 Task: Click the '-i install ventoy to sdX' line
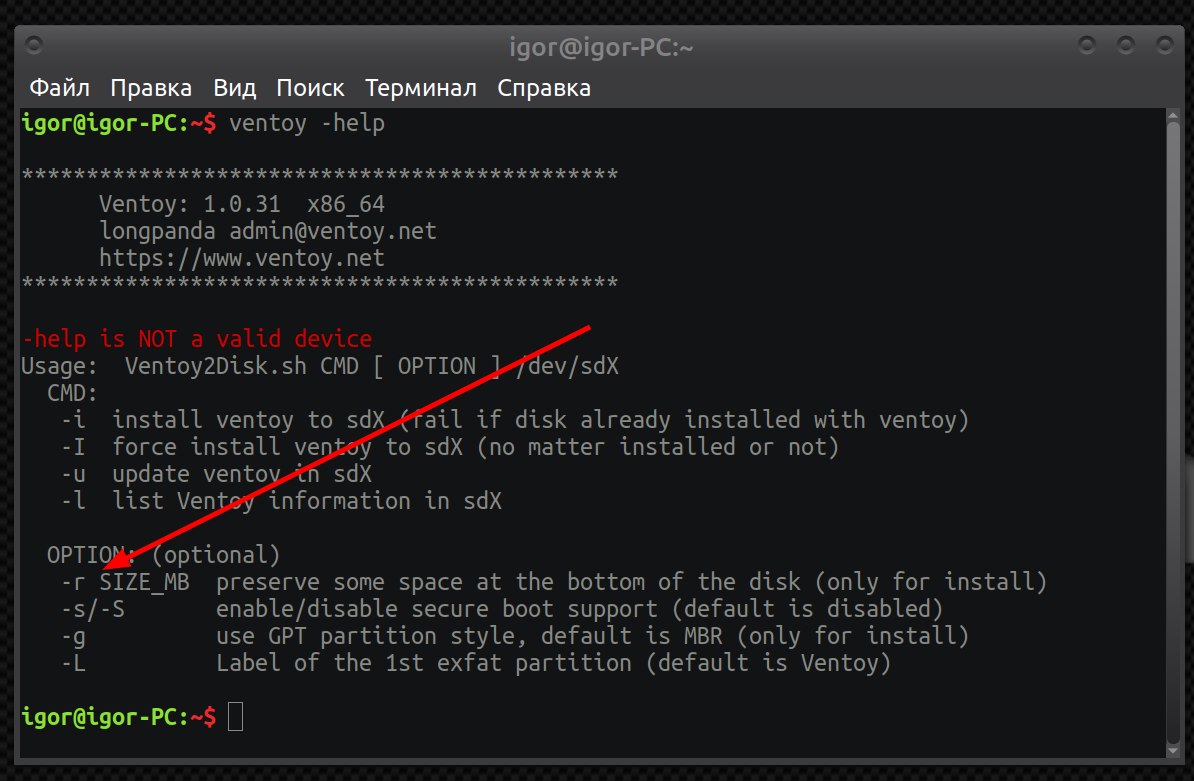(x=515, y=419)
